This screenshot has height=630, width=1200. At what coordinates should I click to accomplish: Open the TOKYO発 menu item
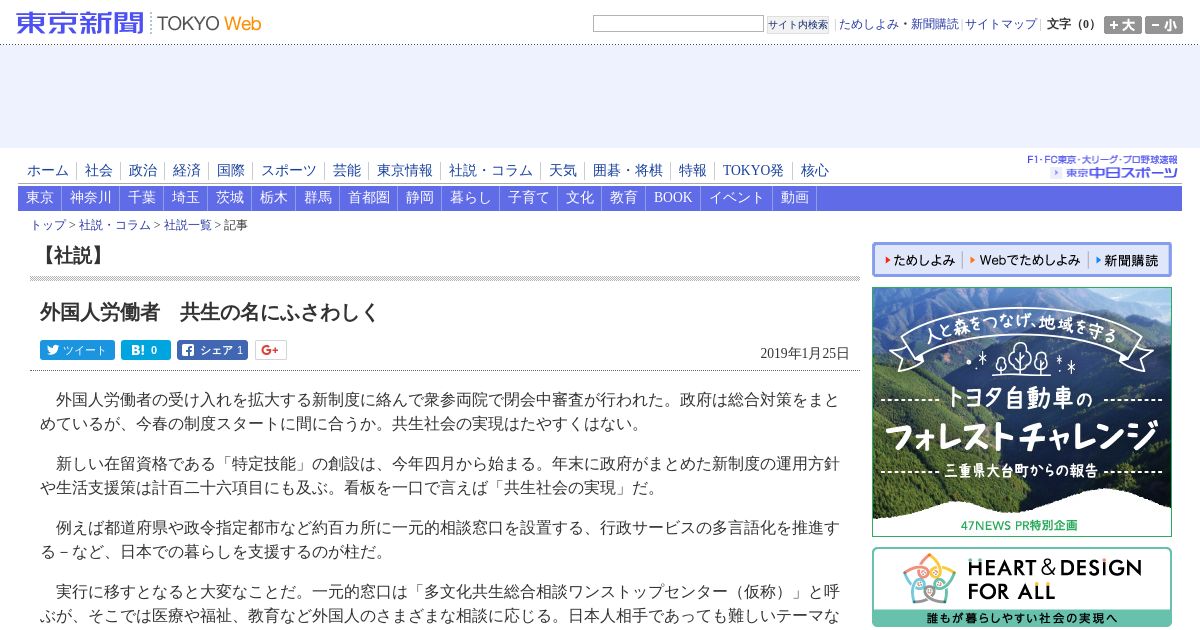(x=753, y=171)
